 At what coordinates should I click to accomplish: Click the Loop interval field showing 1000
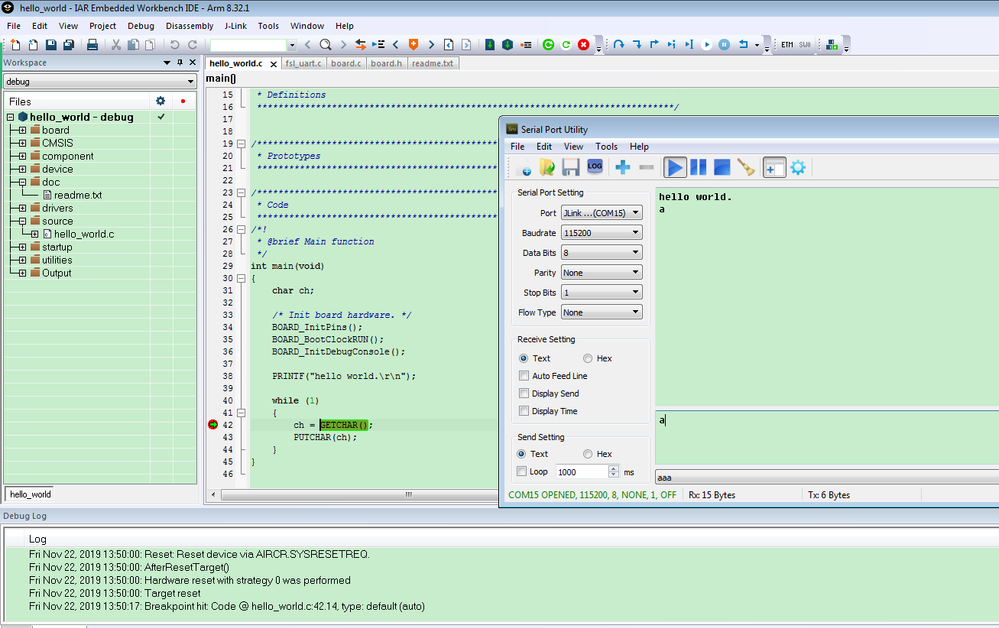pyautogui.click(x=580, y=471)
